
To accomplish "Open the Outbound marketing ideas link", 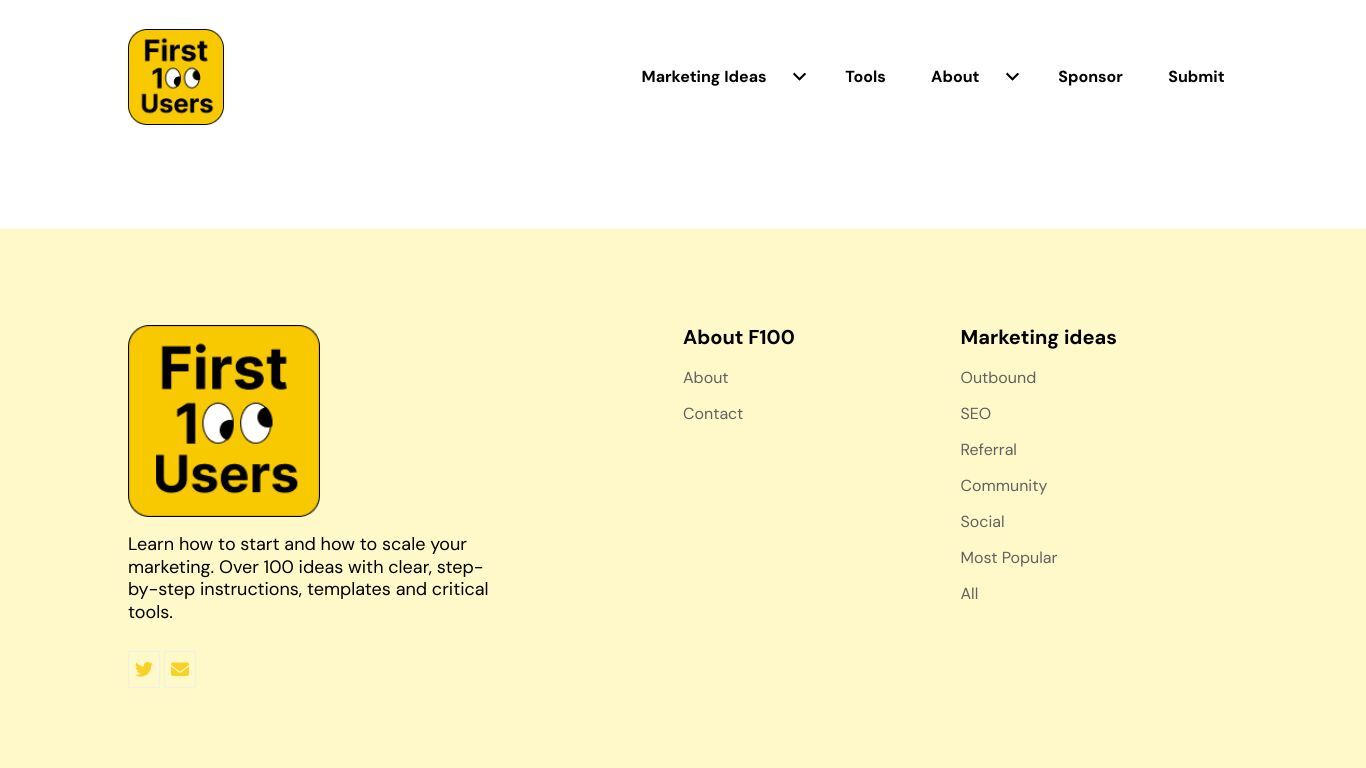I will coord(998,378).
